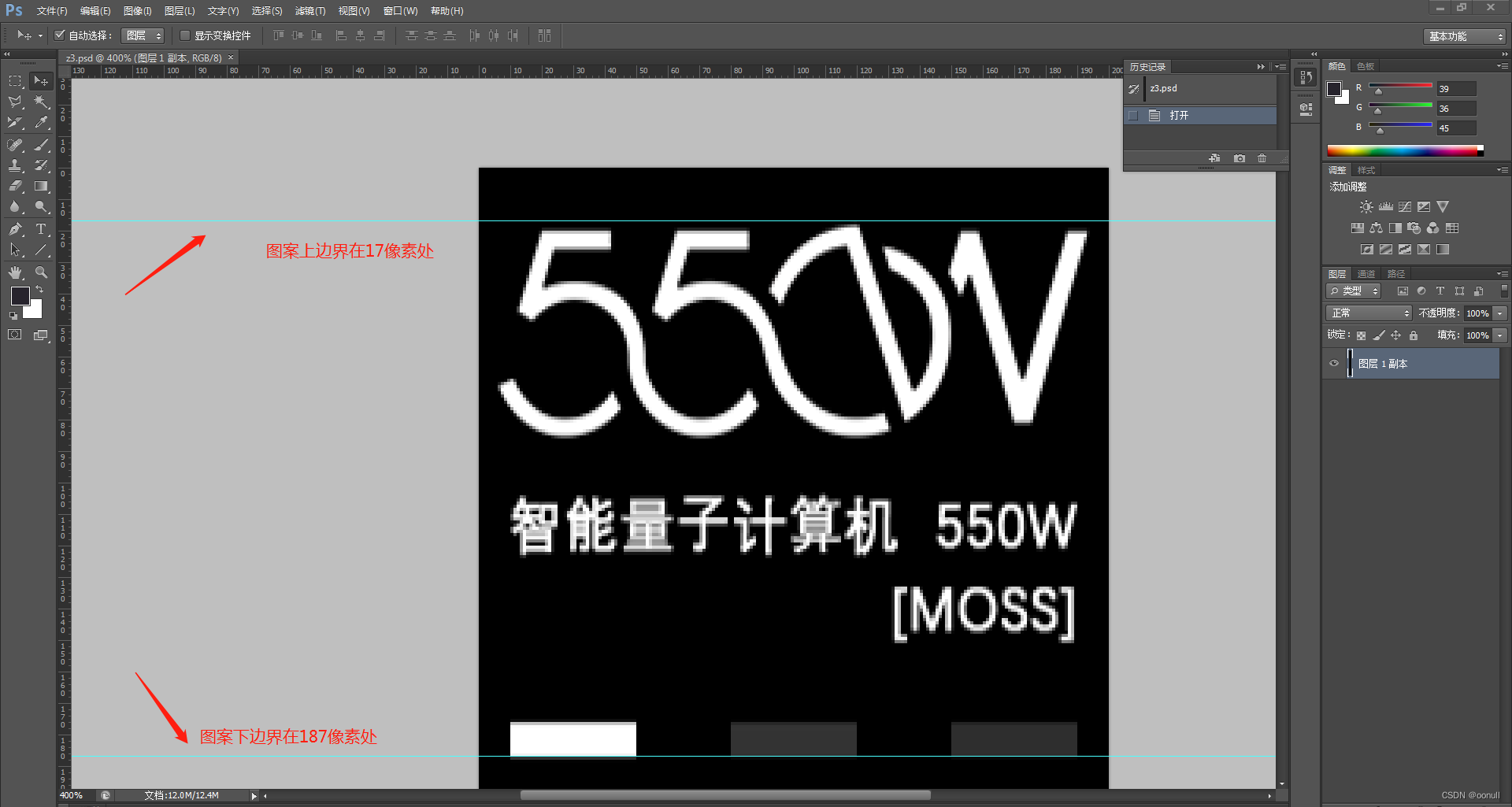The height and width of the screenshot is (807, 1512).
Task: Switch to the 色板 tab
Action: (1366, 66)
